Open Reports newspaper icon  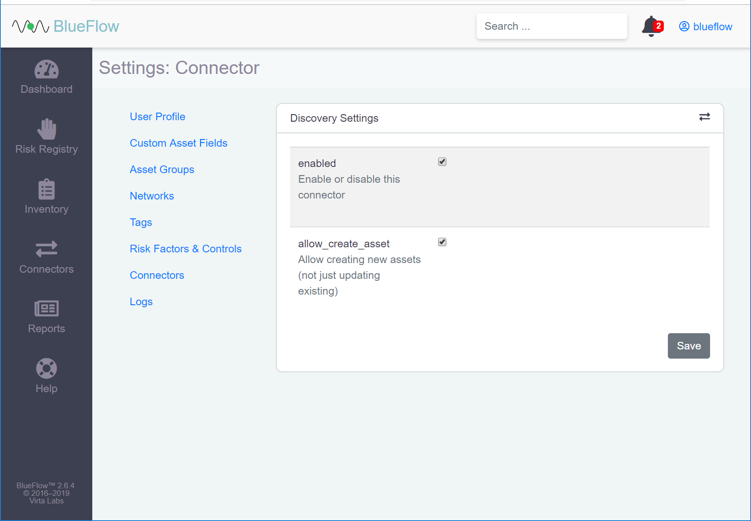point(46,309)
